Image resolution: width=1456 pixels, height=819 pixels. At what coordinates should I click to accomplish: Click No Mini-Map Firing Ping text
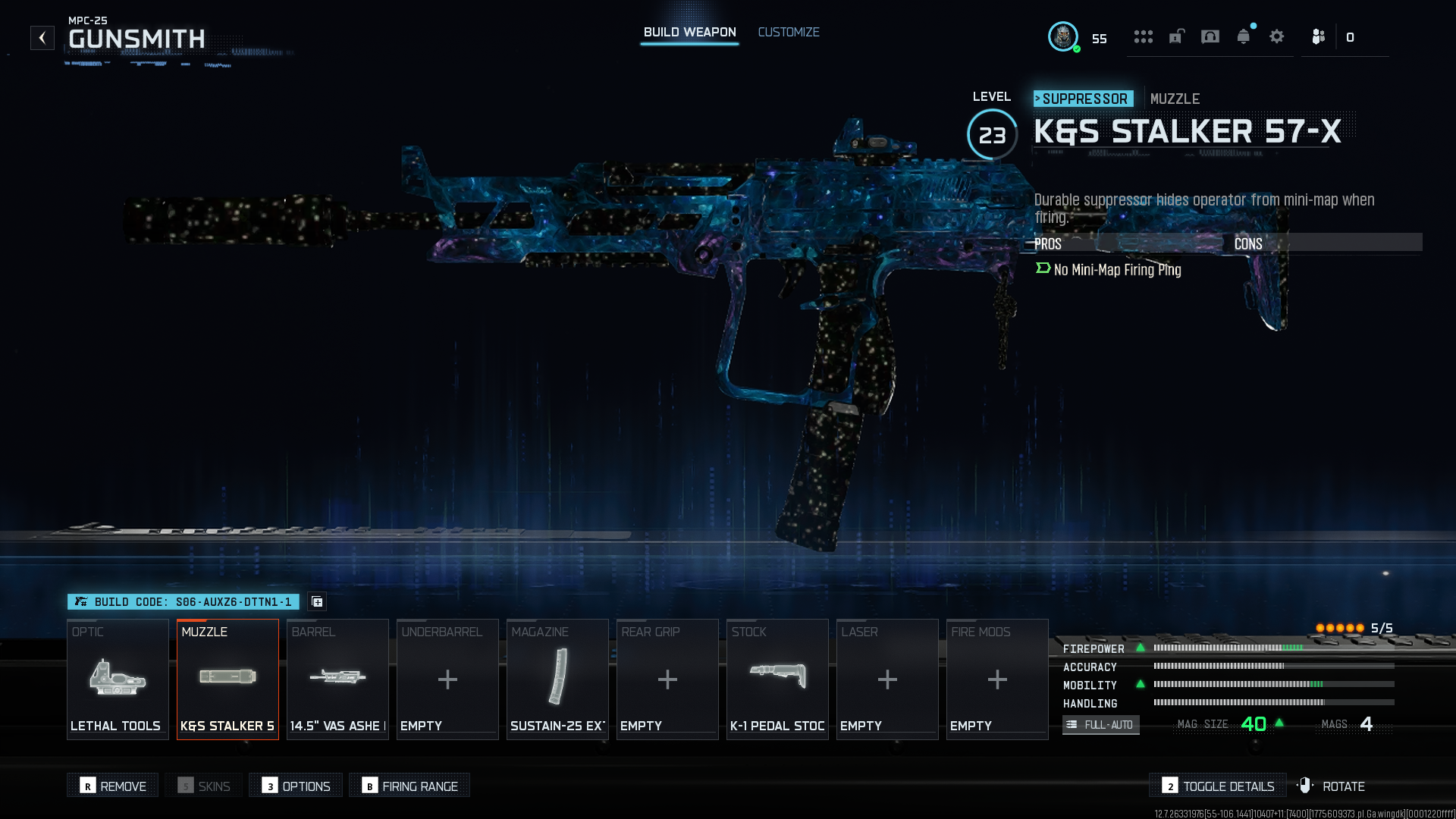point(1117,270)
